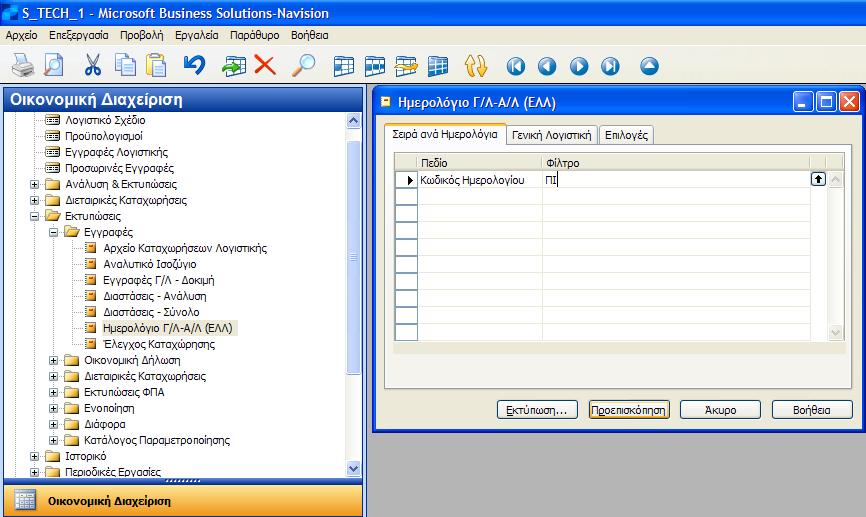Switch to Γενική Λογιστική tab
866x517 pixels.
551,135
